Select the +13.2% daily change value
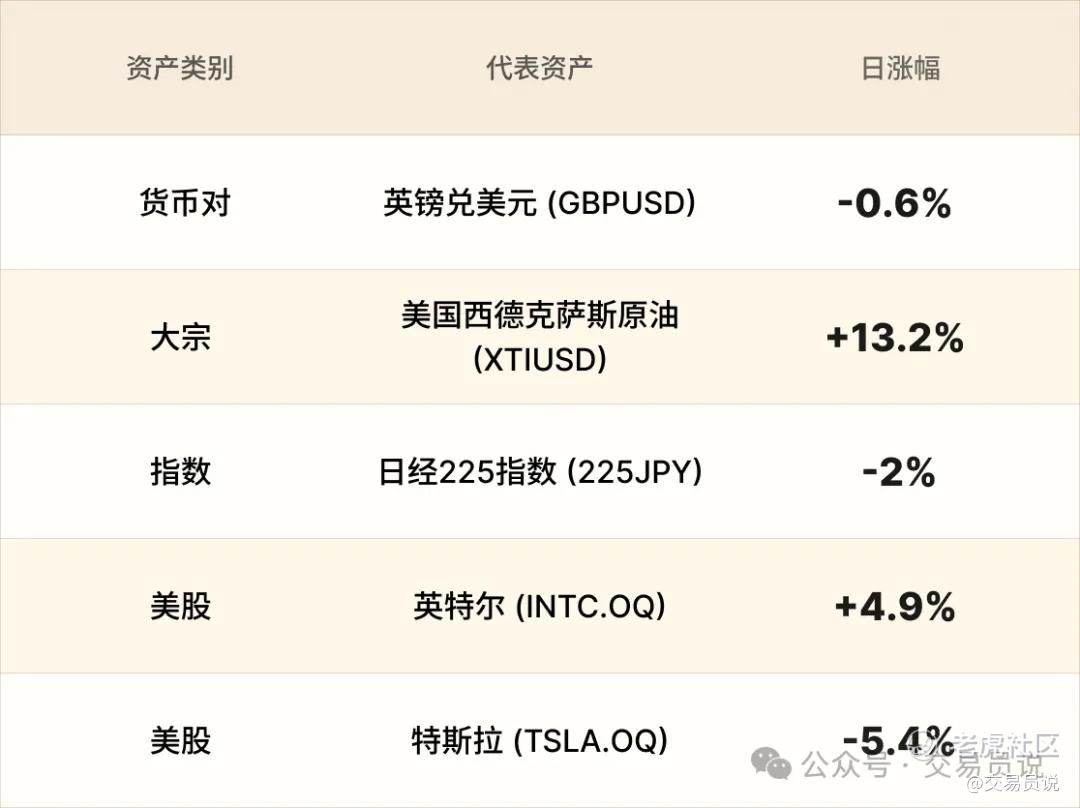Viewport: 1080px width, 808px height. 895,338
